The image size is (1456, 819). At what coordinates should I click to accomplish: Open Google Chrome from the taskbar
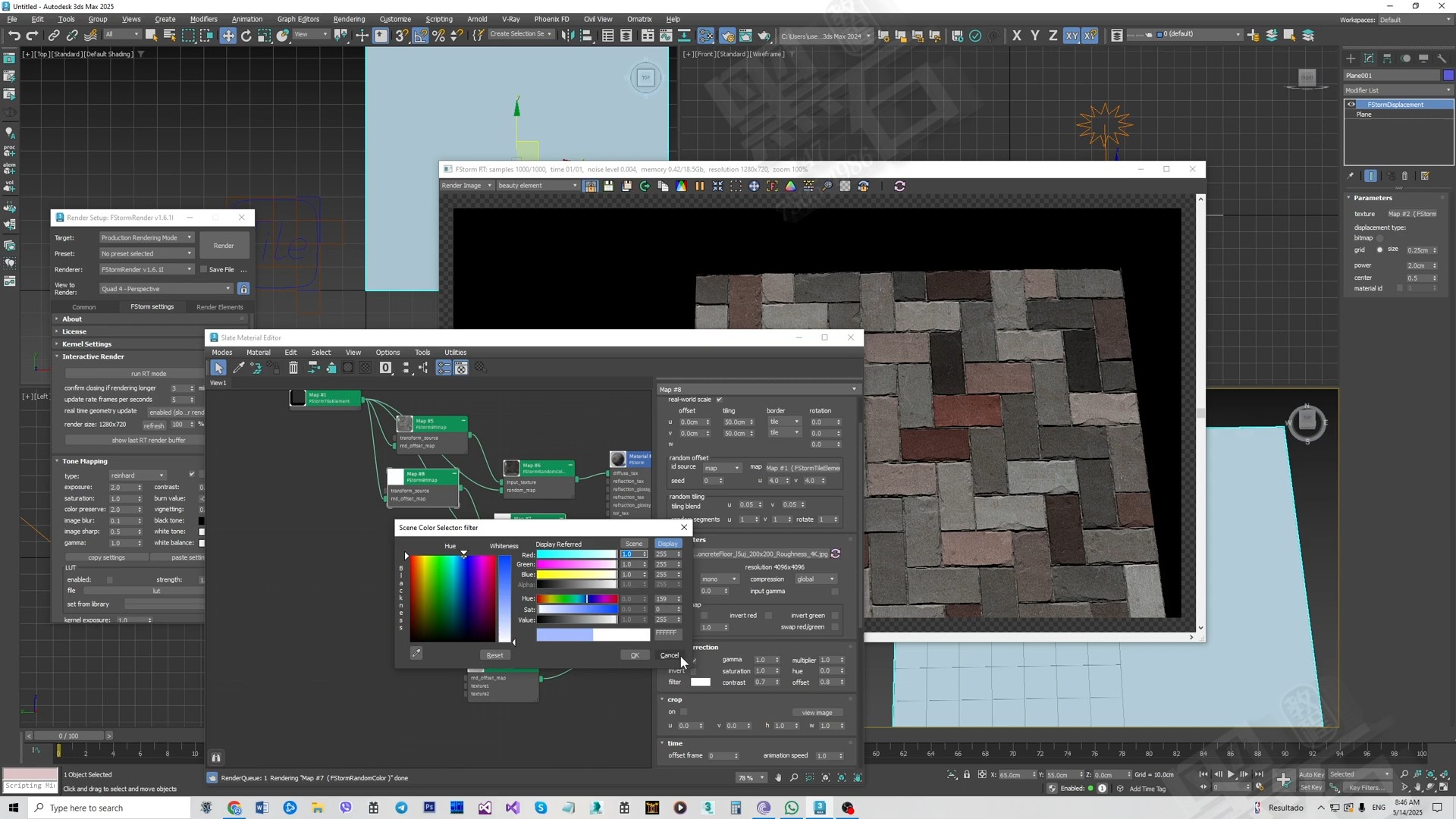coord(234,808)
